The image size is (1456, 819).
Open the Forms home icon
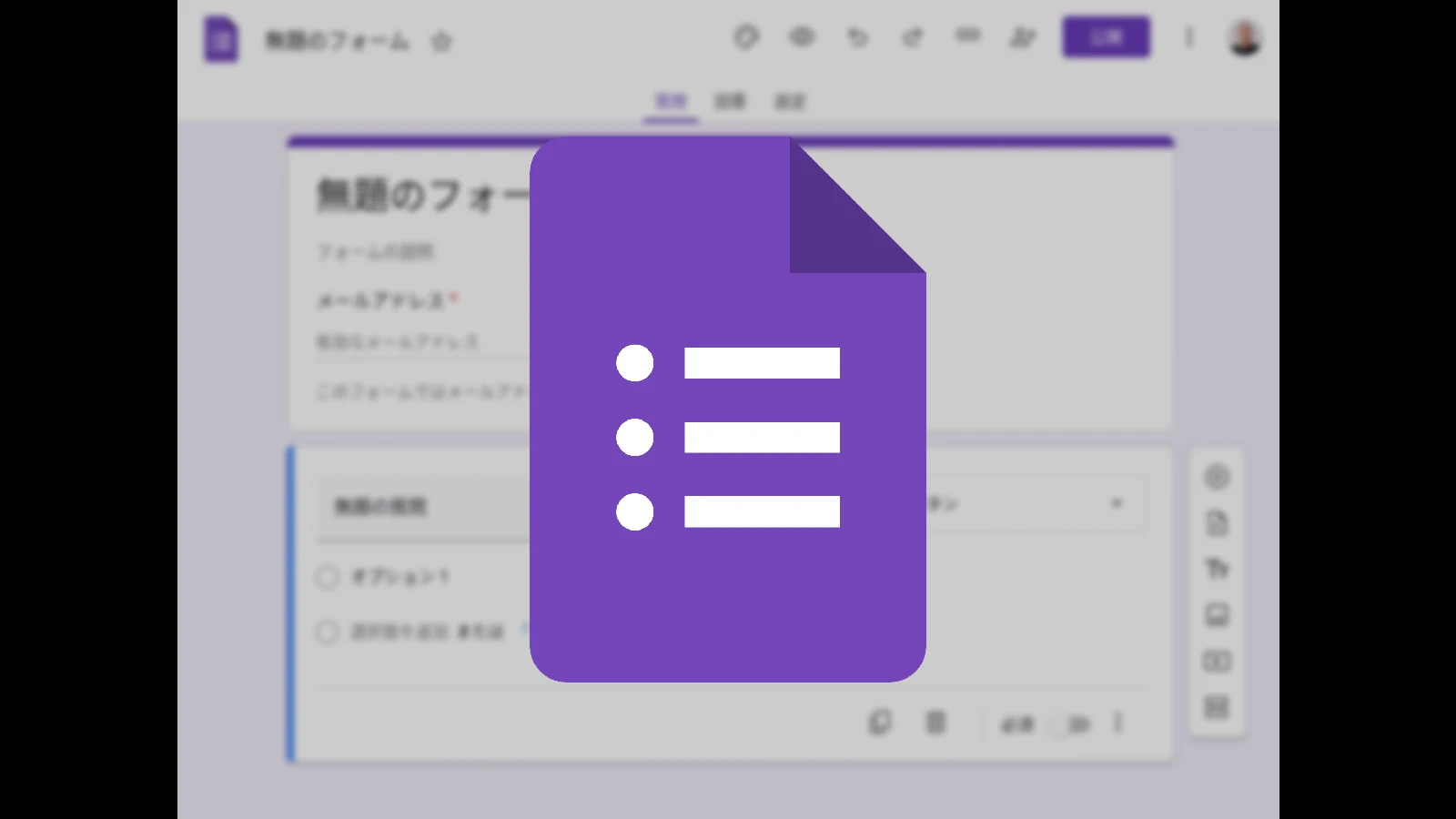point(221,40)
